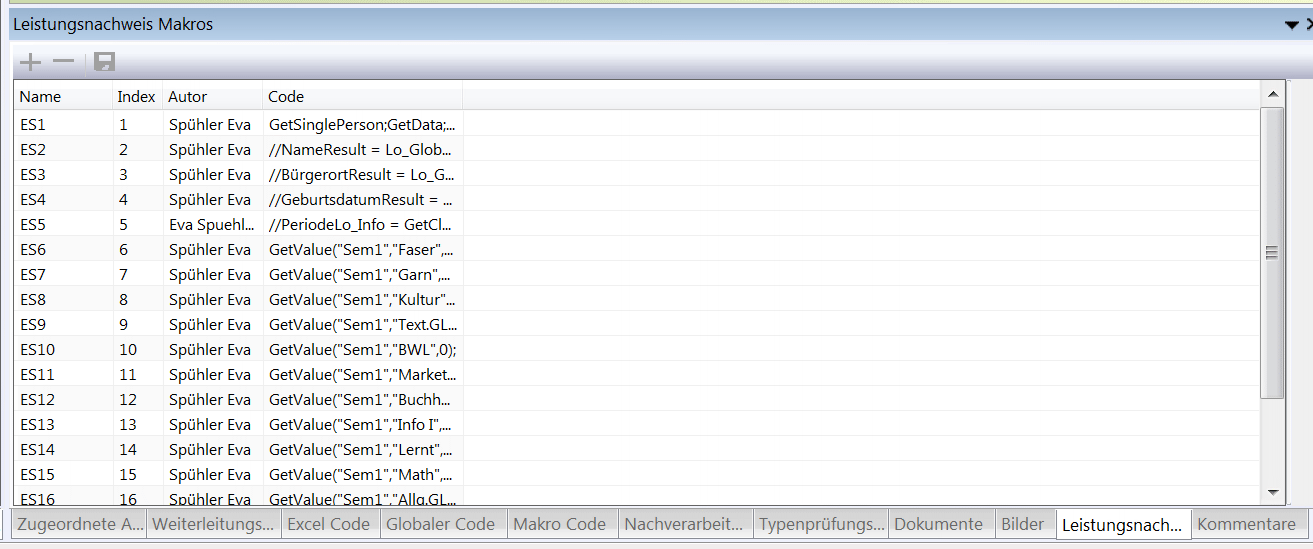Select the Makro Code tab
Viewport: 1313px width, 549px height.
tap(559, 524)
